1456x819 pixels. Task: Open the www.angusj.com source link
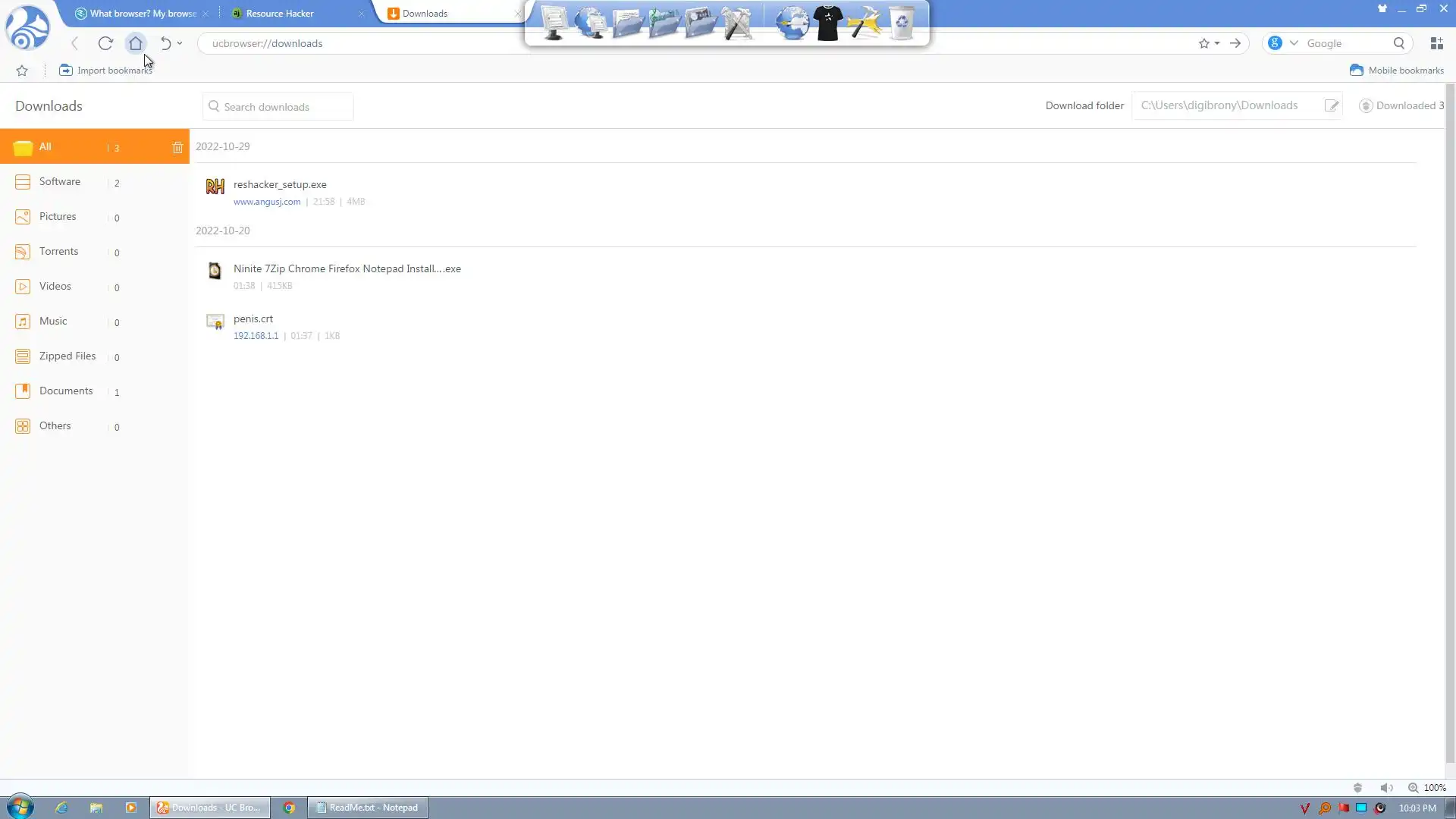tap(267, 202)
